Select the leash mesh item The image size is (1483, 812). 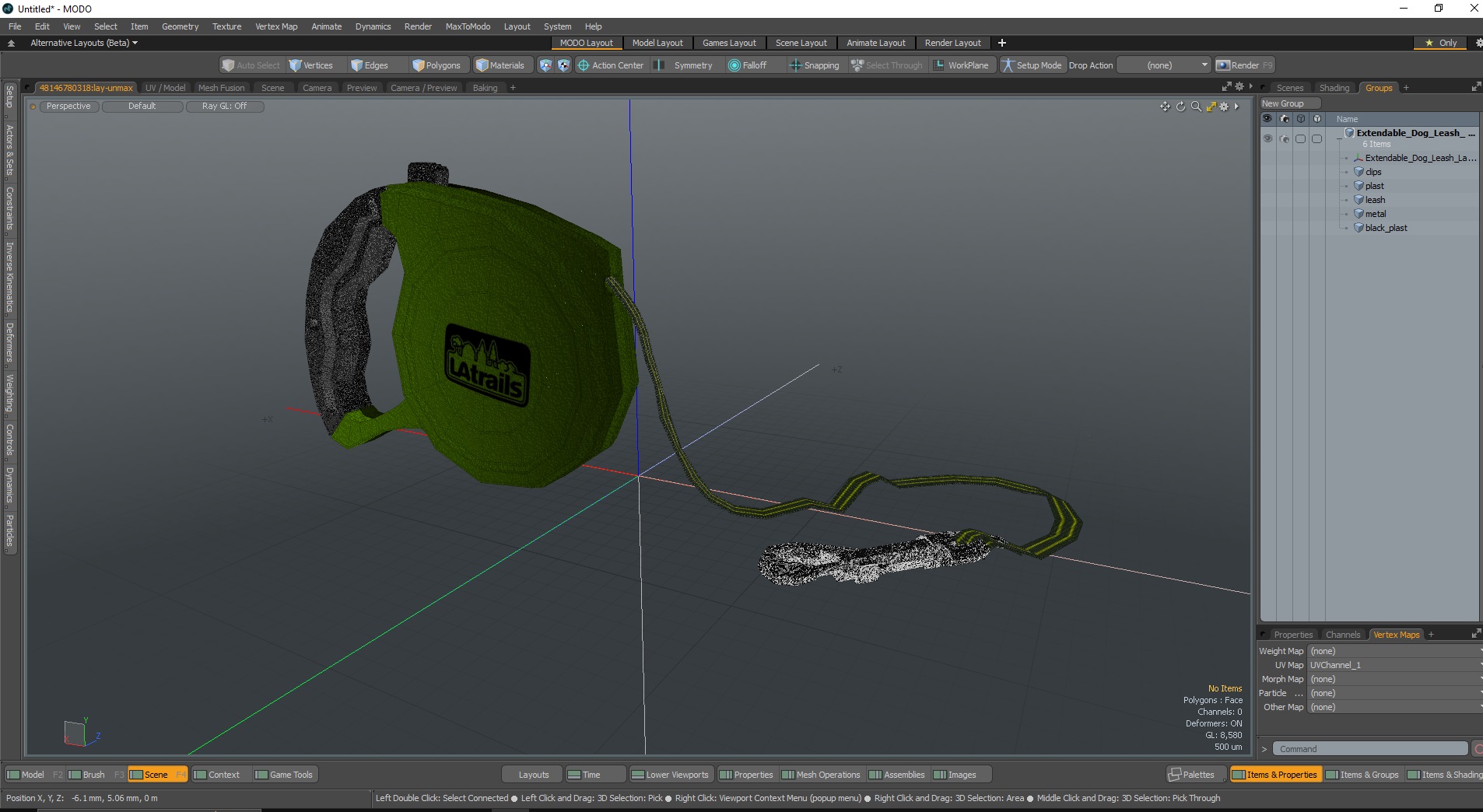click(1375, 200)
